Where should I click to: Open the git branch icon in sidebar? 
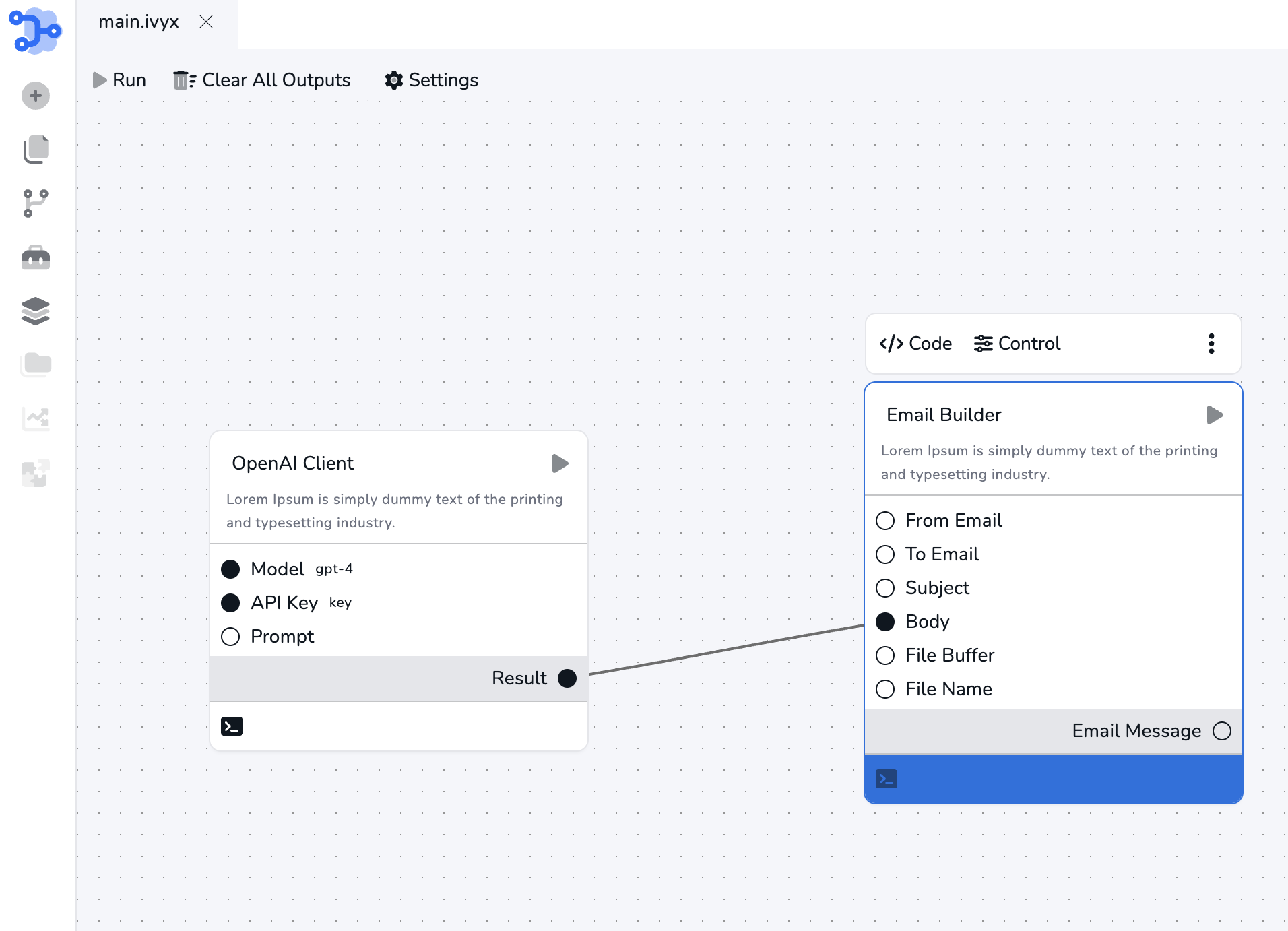tap(36, 203)
